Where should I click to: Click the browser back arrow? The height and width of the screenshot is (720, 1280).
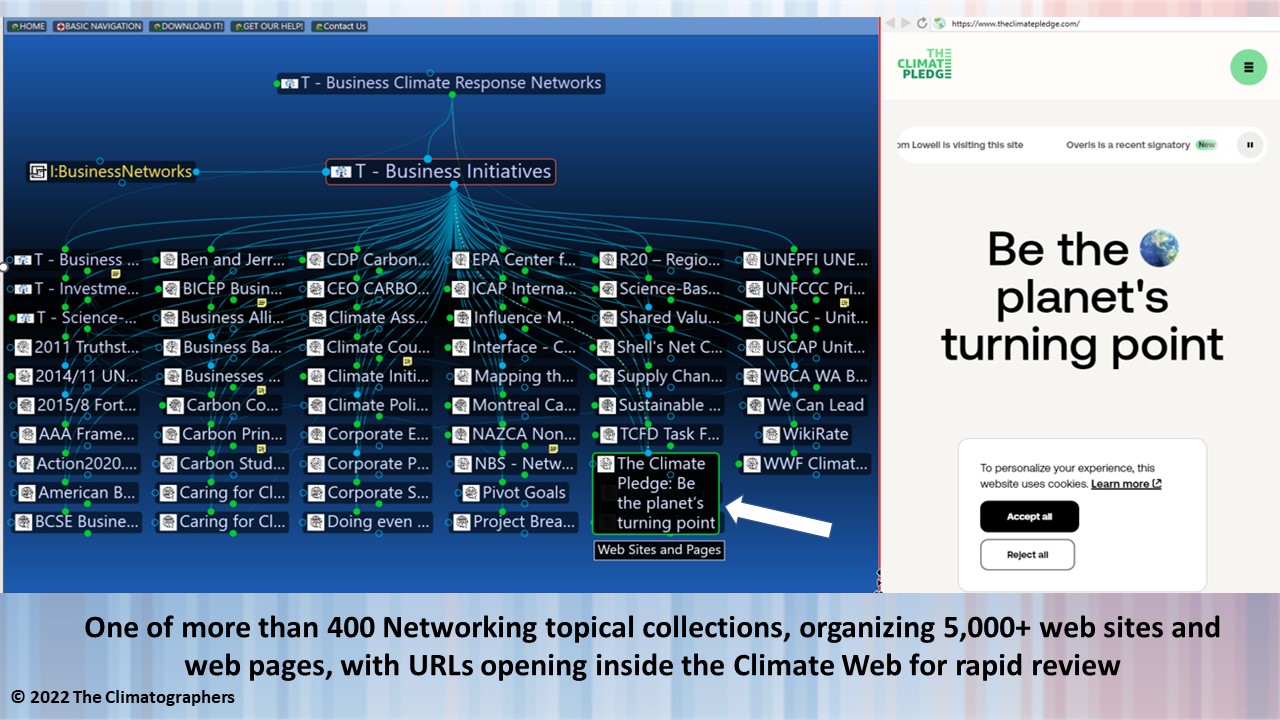click(x=892, y=23)
